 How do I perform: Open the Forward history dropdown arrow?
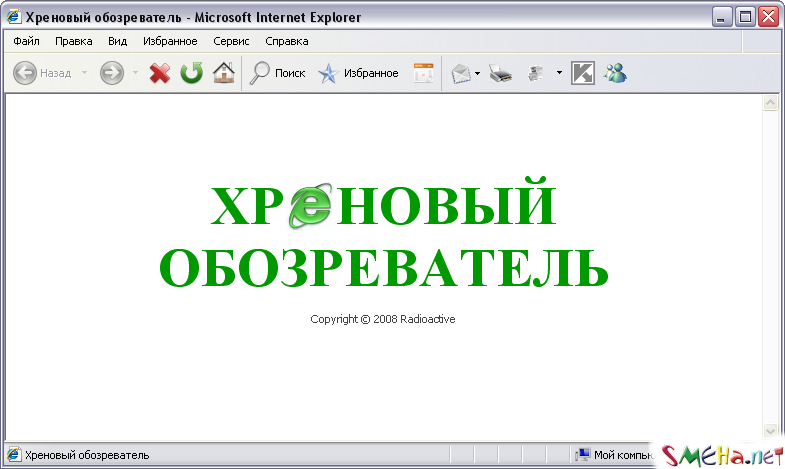[135, 73]
